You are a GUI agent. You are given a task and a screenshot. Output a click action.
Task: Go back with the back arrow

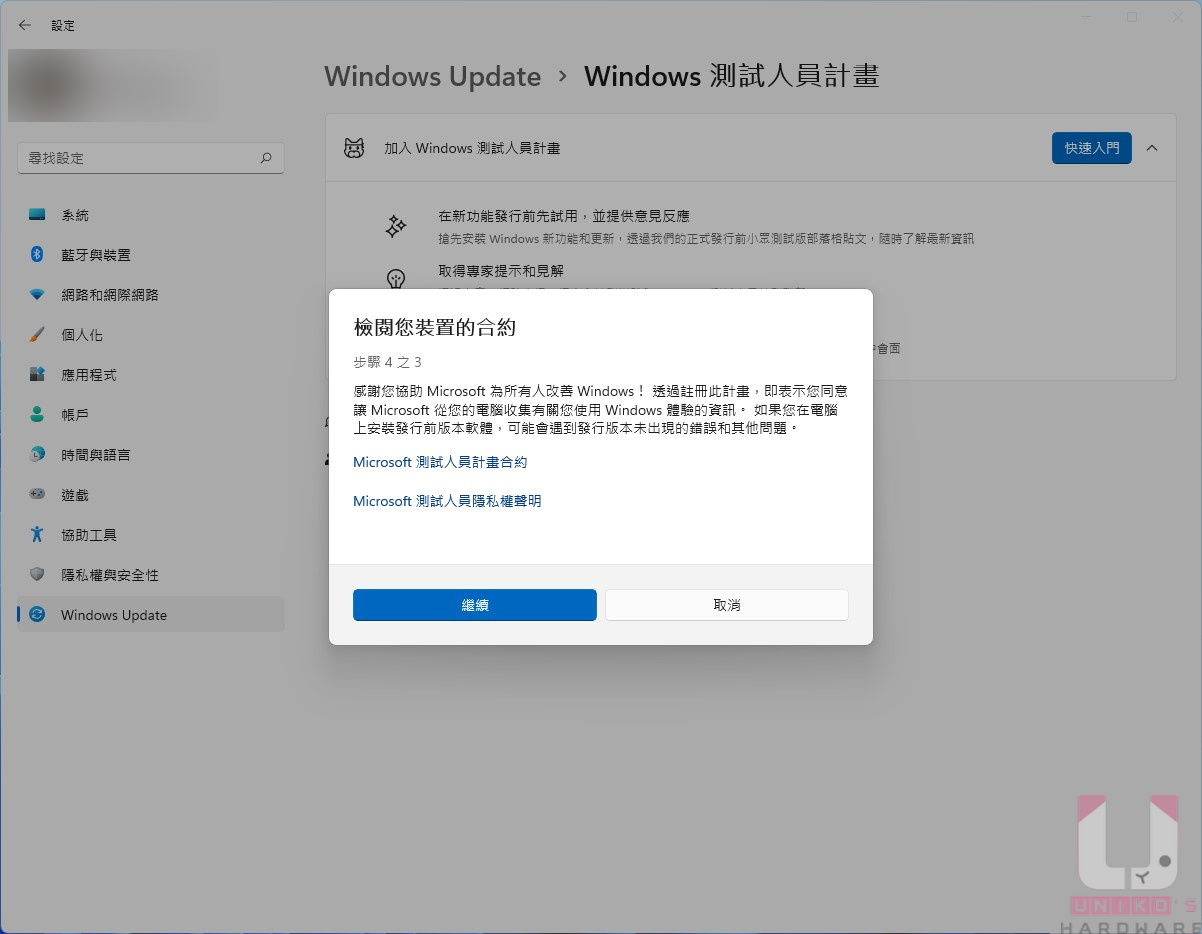[x=25, y=25]
